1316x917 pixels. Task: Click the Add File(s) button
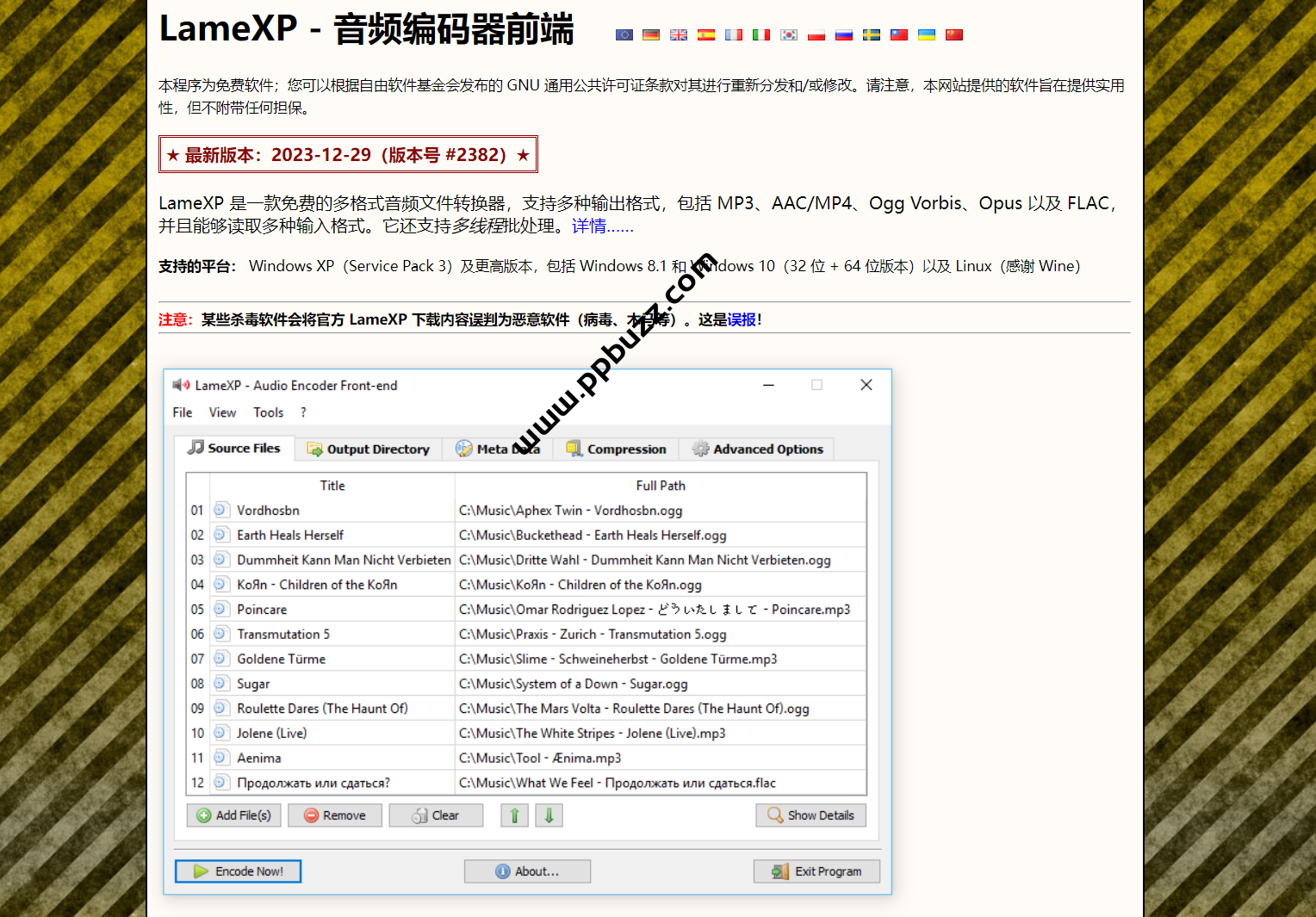click(234, 815)
